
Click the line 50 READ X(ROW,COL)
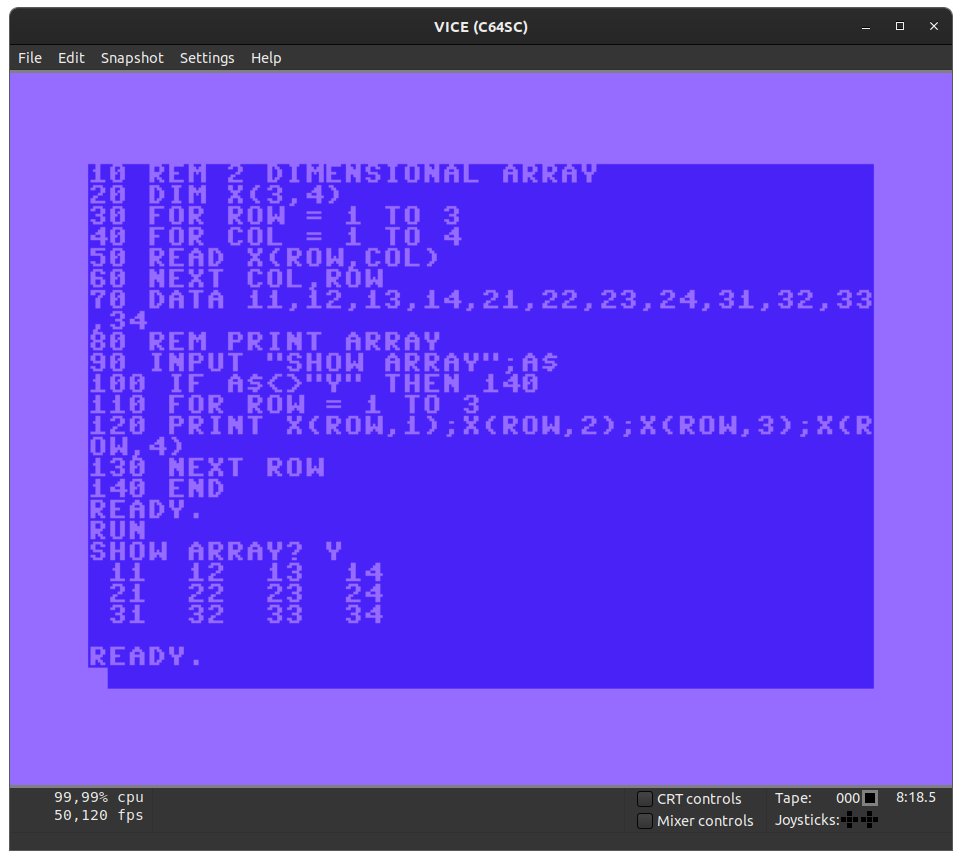pos(264,258)
